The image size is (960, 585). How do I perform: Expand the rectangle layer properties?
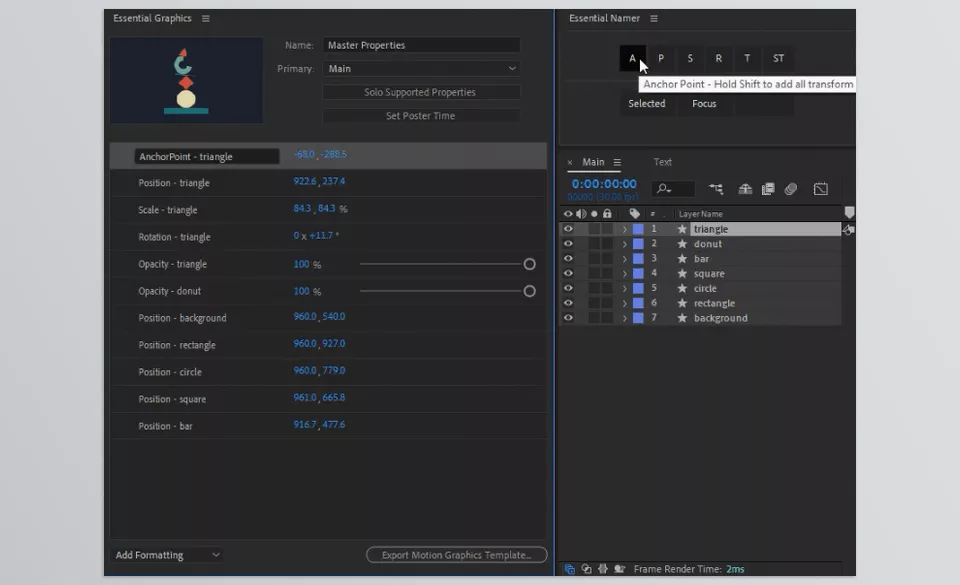624,303
